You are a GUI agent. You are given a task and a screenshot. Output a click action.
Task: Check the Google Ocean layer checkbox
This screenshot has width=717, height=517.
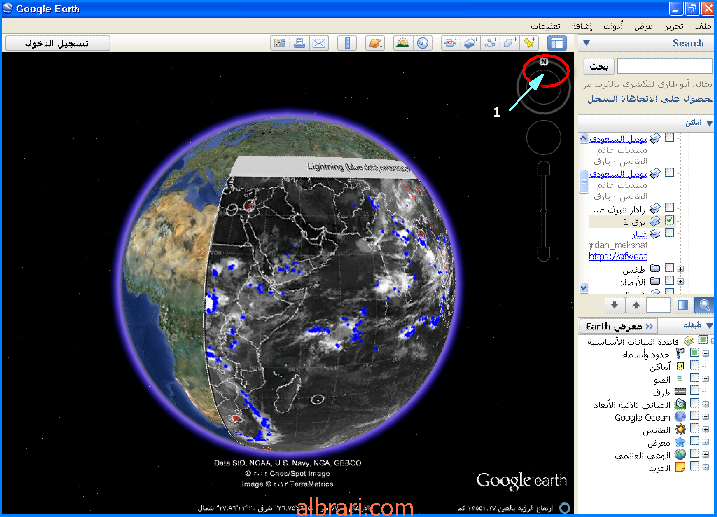[695, 416]
